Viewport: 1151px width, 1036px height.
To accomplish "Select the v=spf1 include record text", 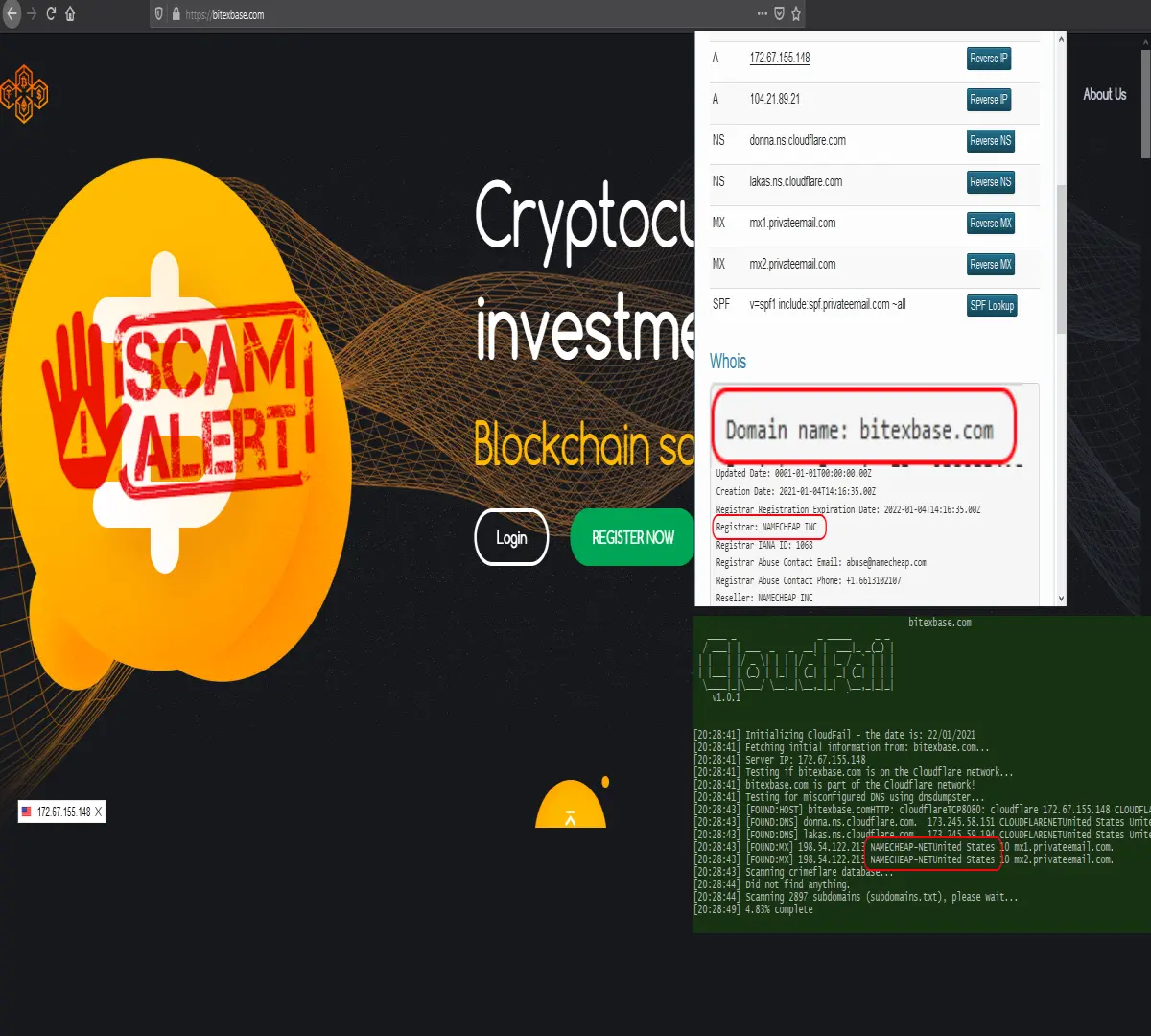I will [828, 304].
